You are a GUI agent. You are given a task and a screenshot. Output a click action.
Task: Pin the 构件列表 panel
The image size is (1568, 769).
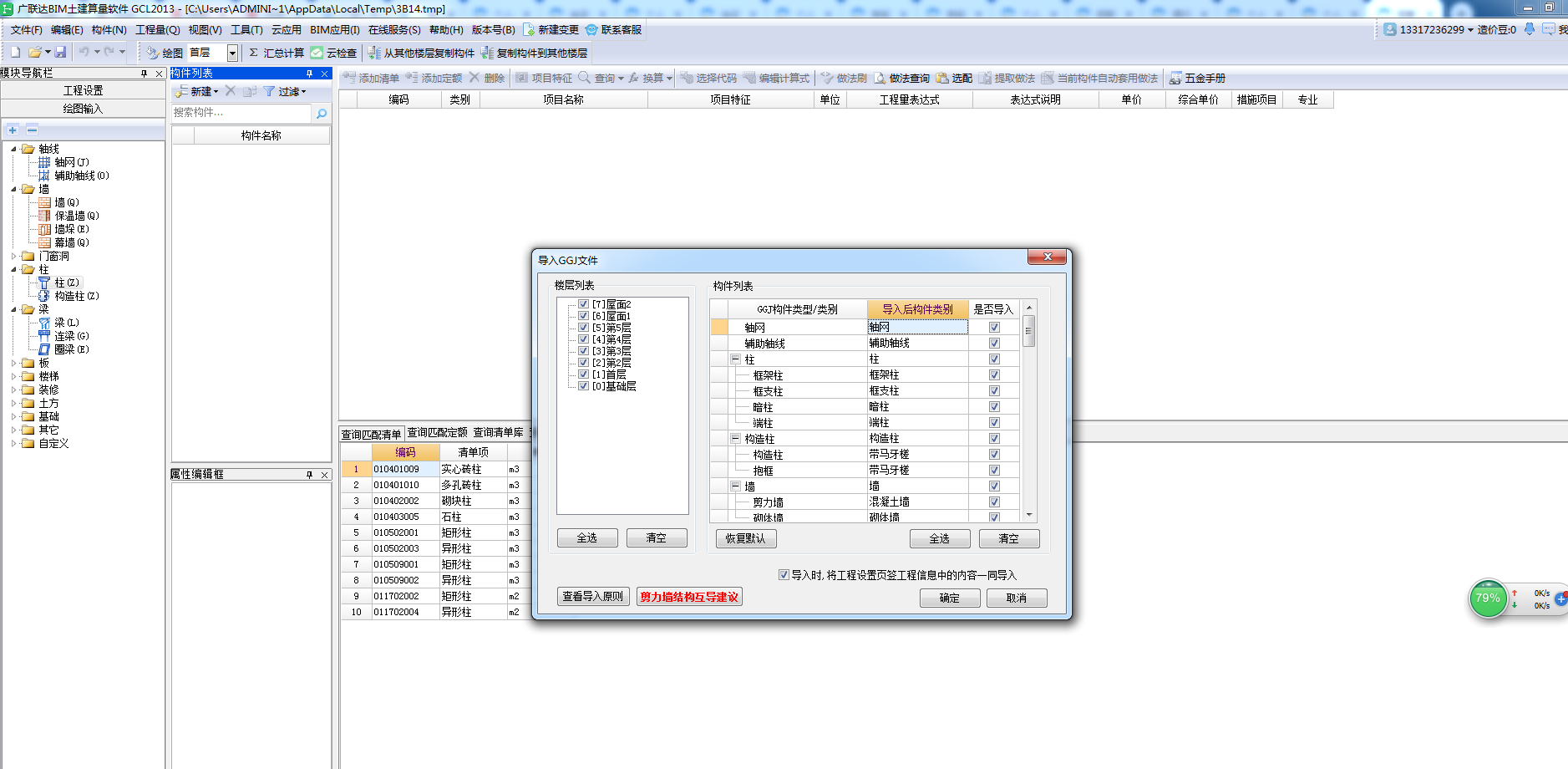(x=309, y=74)
